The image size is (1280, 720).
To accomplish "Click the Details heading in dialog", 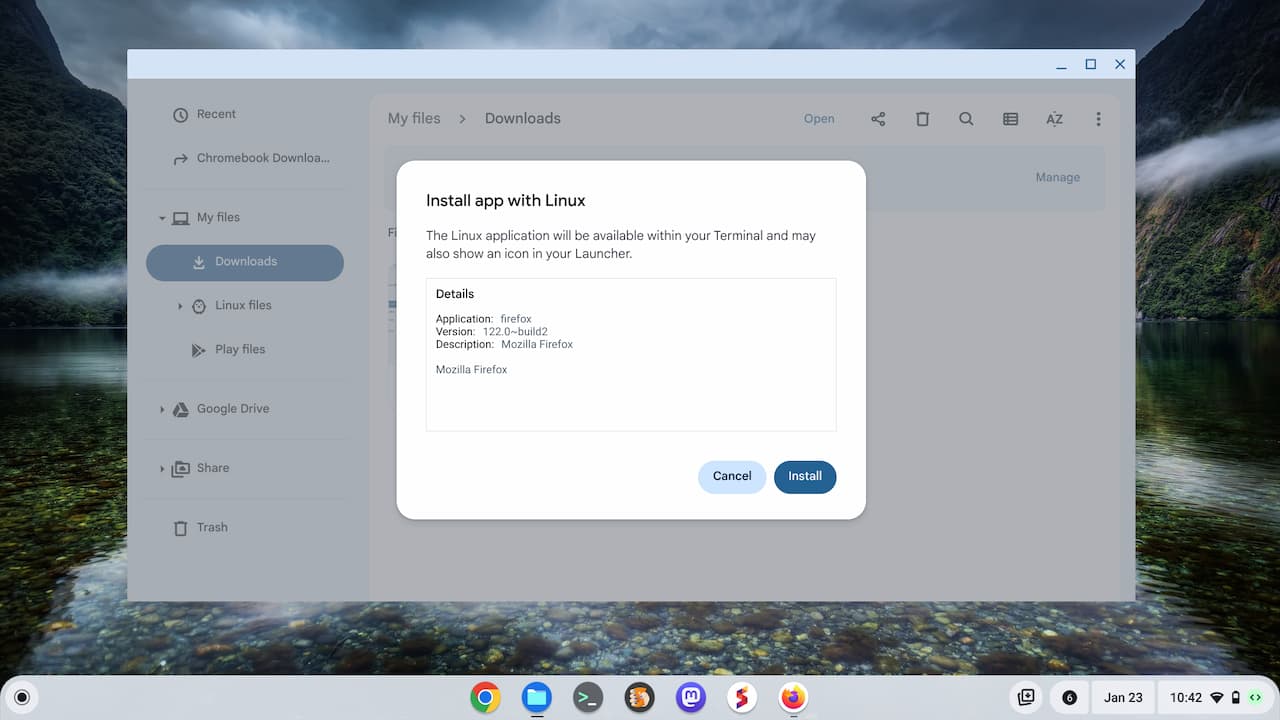I will click(x=455, y=294).
